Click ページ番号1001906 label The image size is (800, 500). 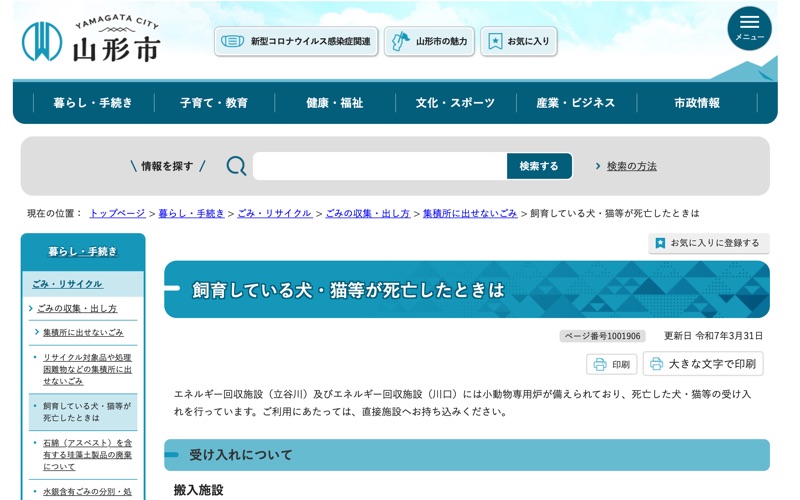click(x=603, y=336)
